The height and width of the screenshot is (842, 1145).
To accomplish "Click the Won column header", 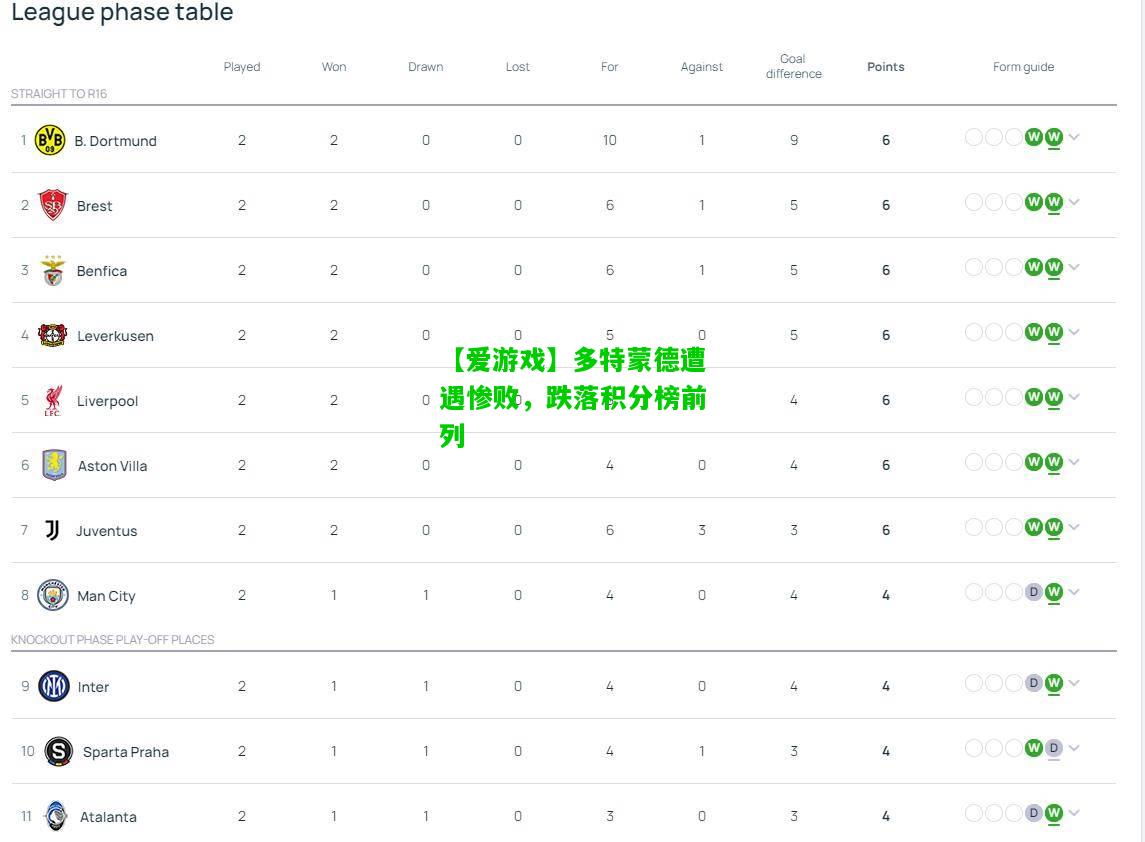I will click(x=334, y=66).
